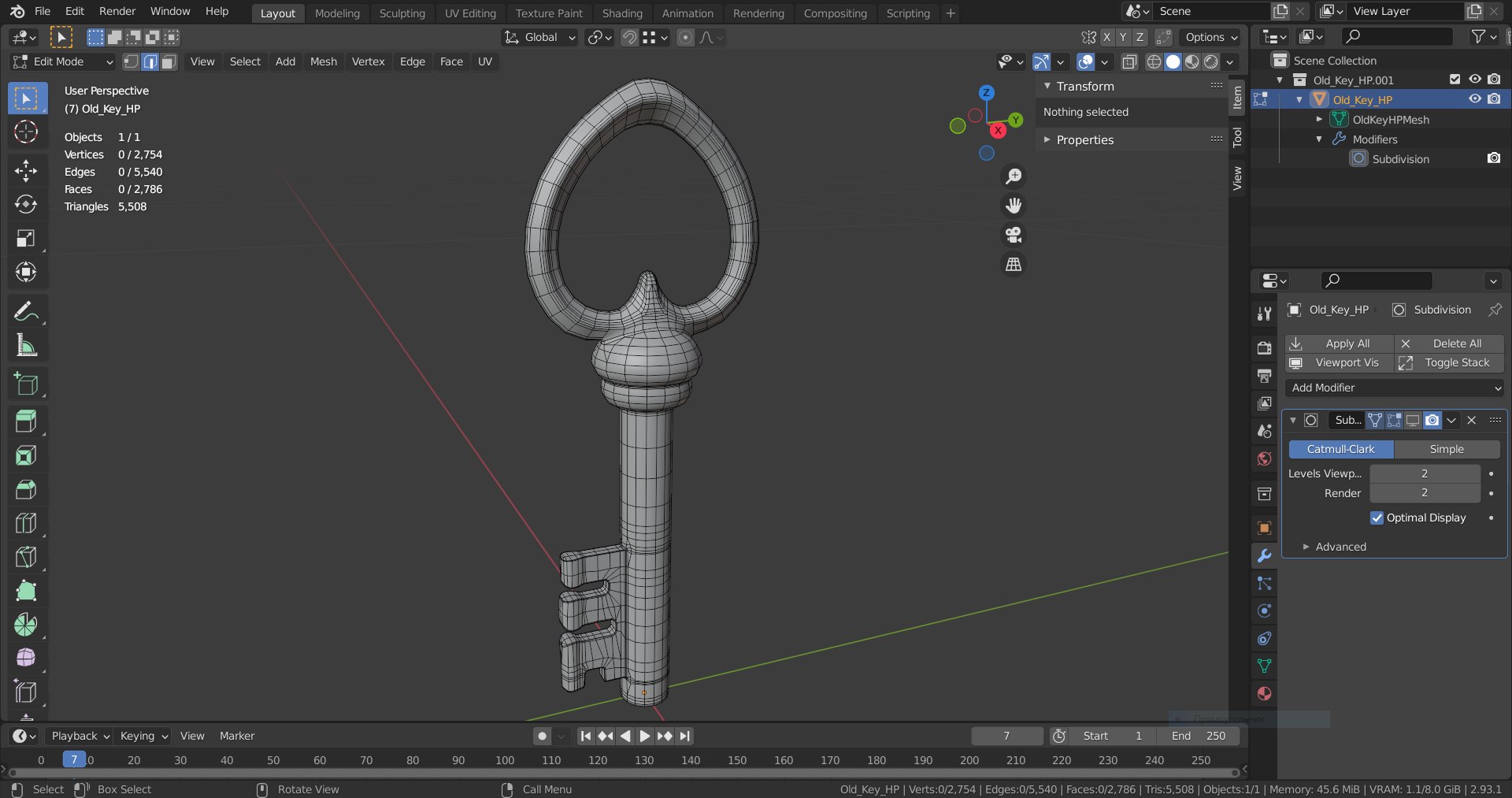Select Simple subdivision type
The image size is (1512, 798).
point(1447,449)
